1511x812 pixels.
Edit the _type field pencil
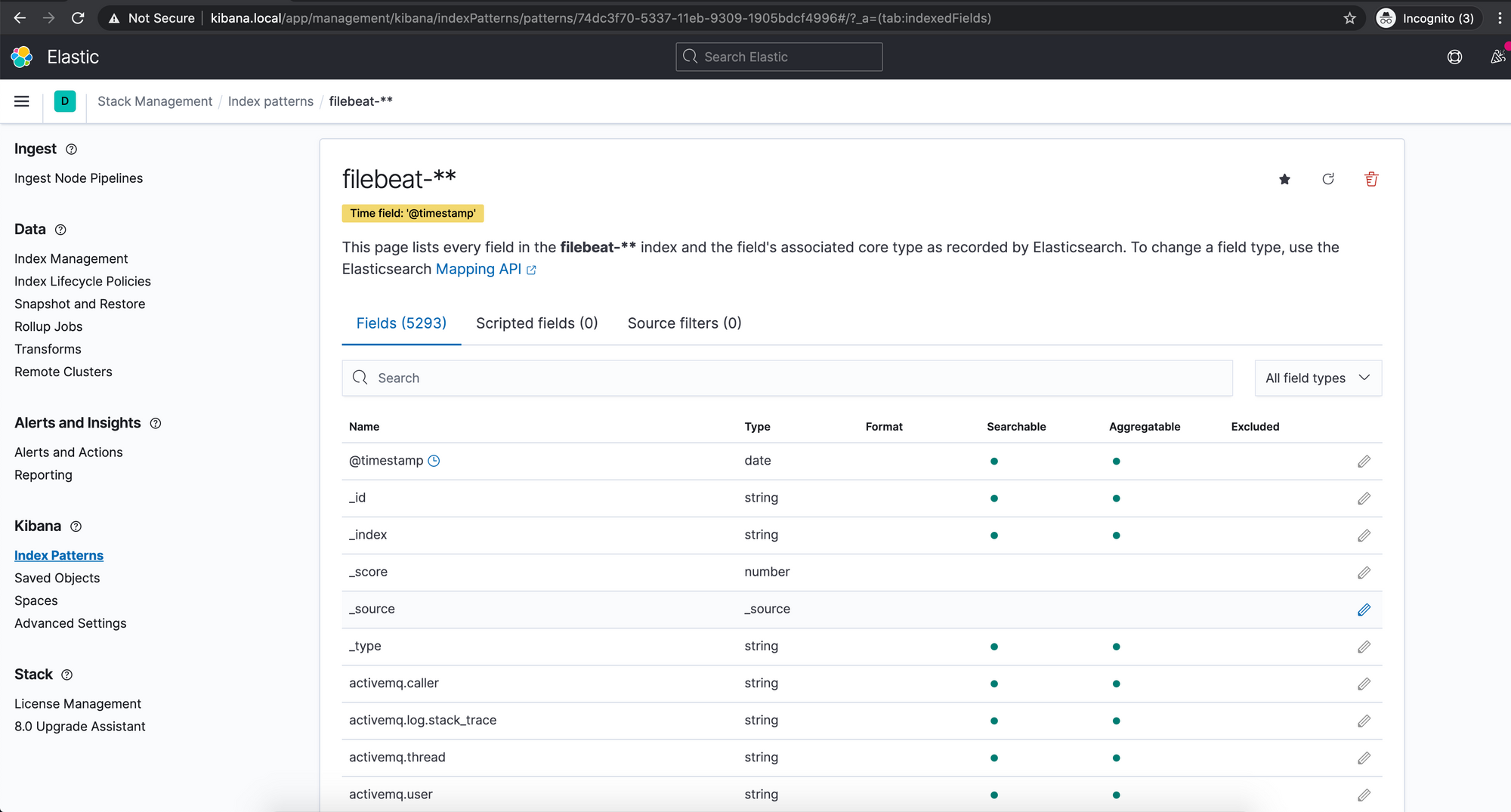[1364, 647]
